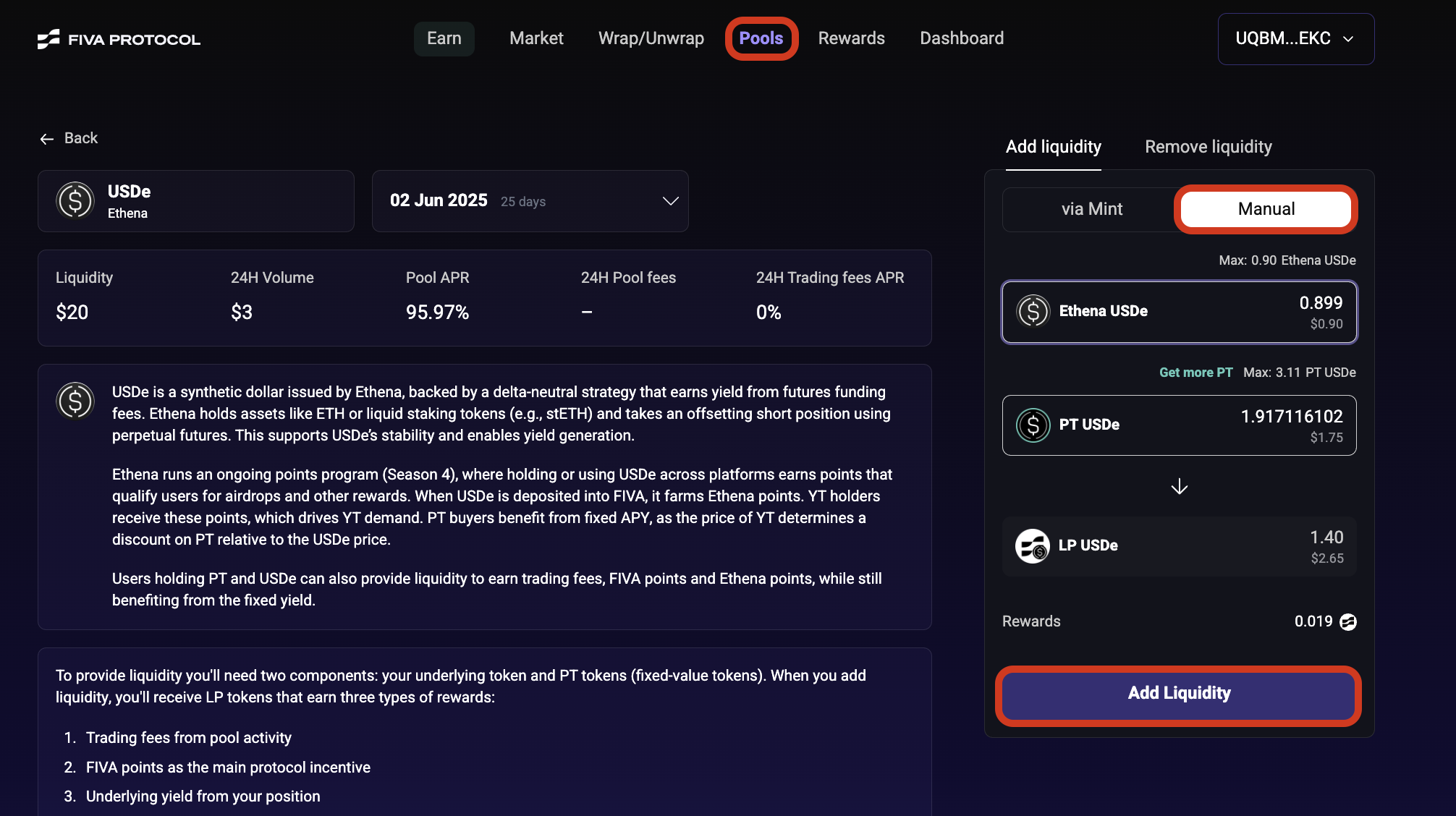Click the PT USDe token icon

click(1033, 425)
